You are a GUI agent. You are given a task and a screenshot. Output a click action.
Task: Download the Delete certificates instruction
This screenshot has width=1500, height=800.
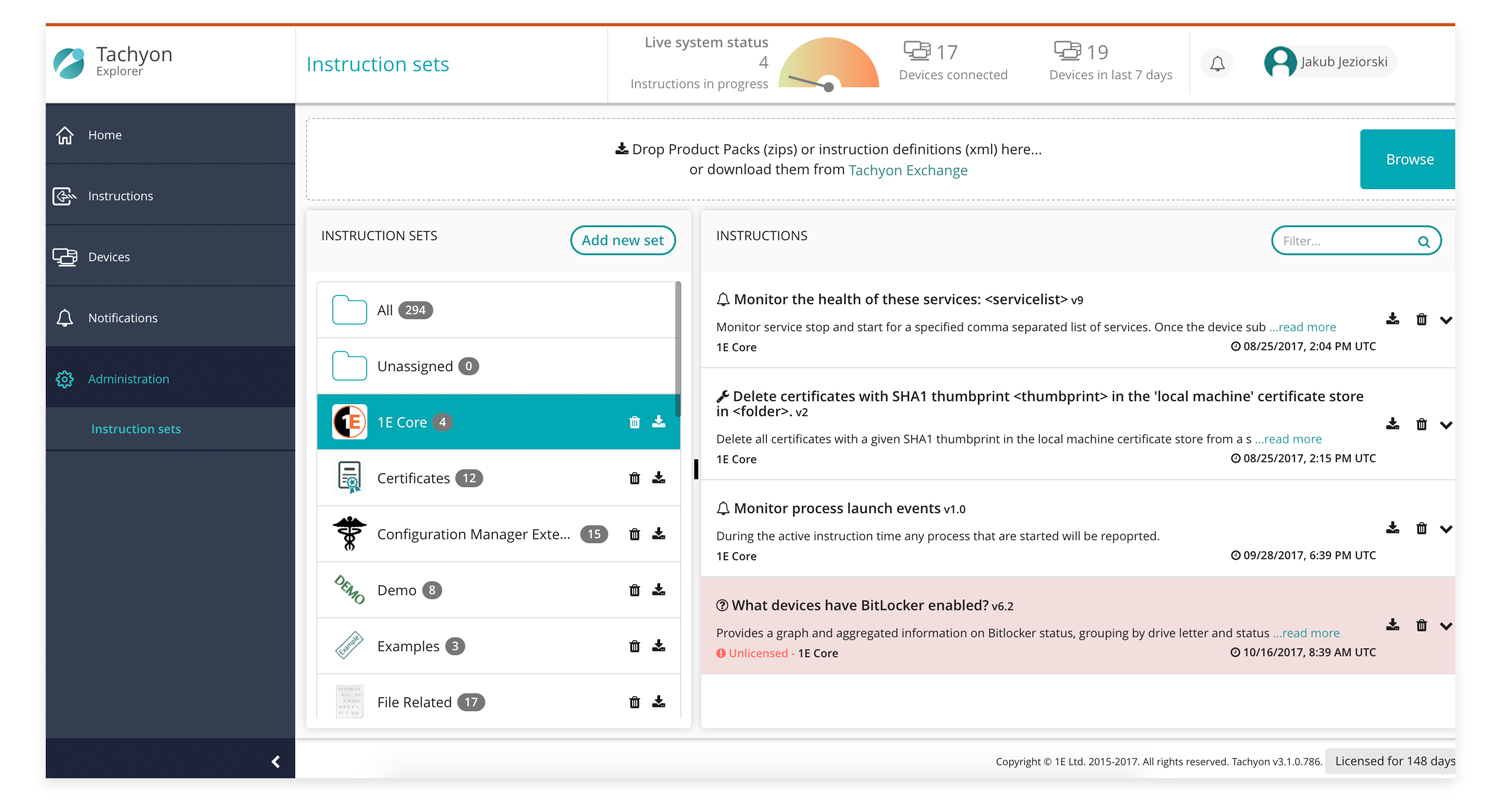pyautogui.click(x=1392, y=424)
